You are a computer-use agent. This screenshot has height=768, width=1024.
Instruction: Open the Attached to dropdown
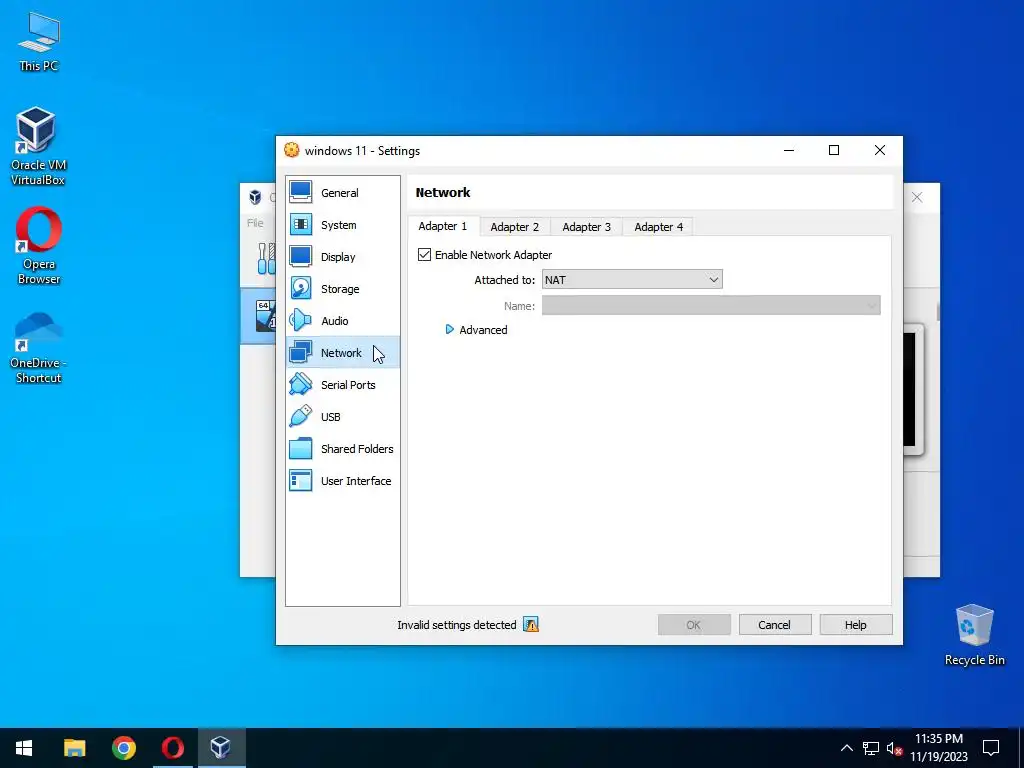pyautogui.click(x=632, y=280)
